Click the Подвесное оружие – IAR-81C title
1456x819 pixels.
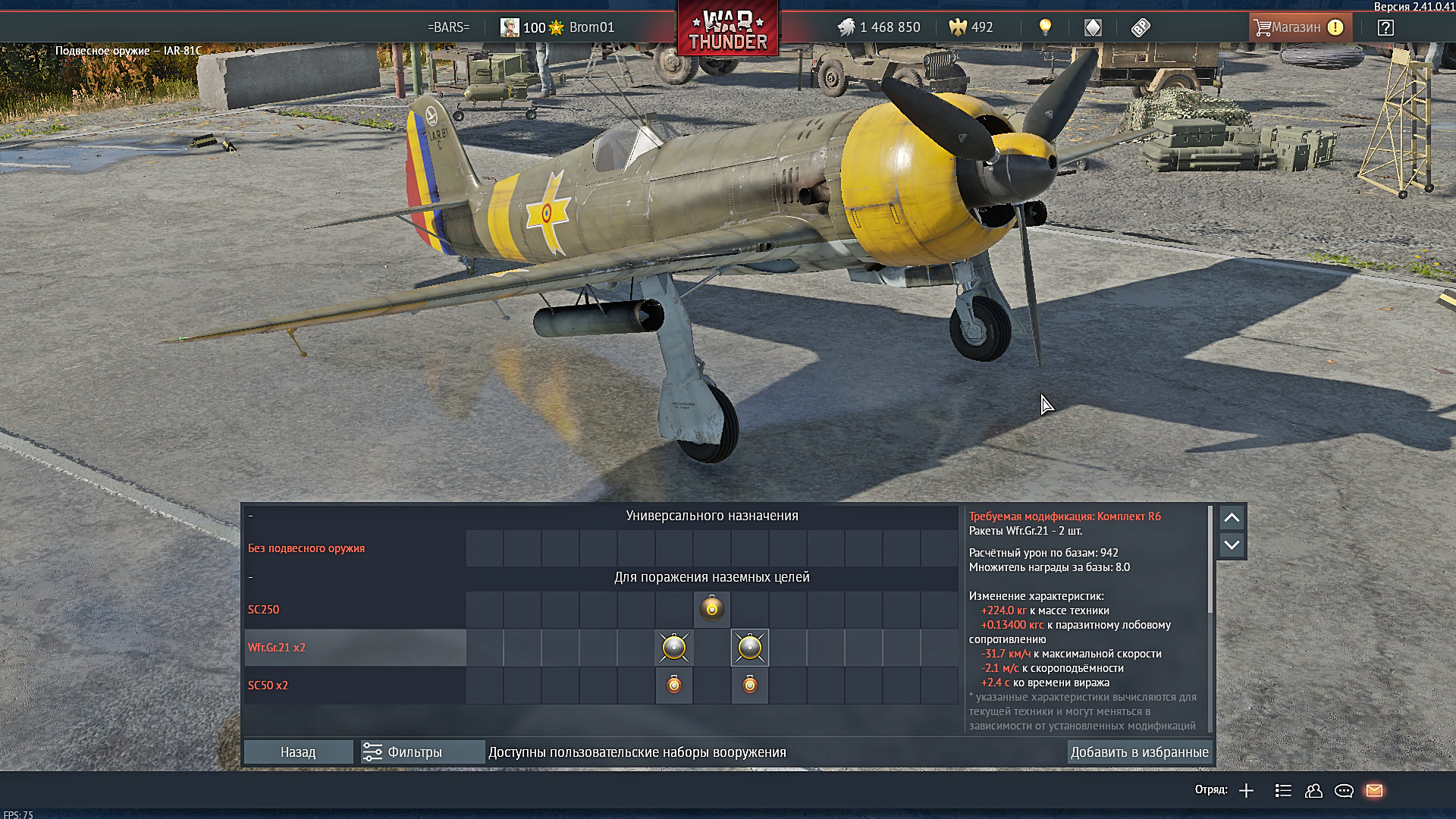point(128,51)
